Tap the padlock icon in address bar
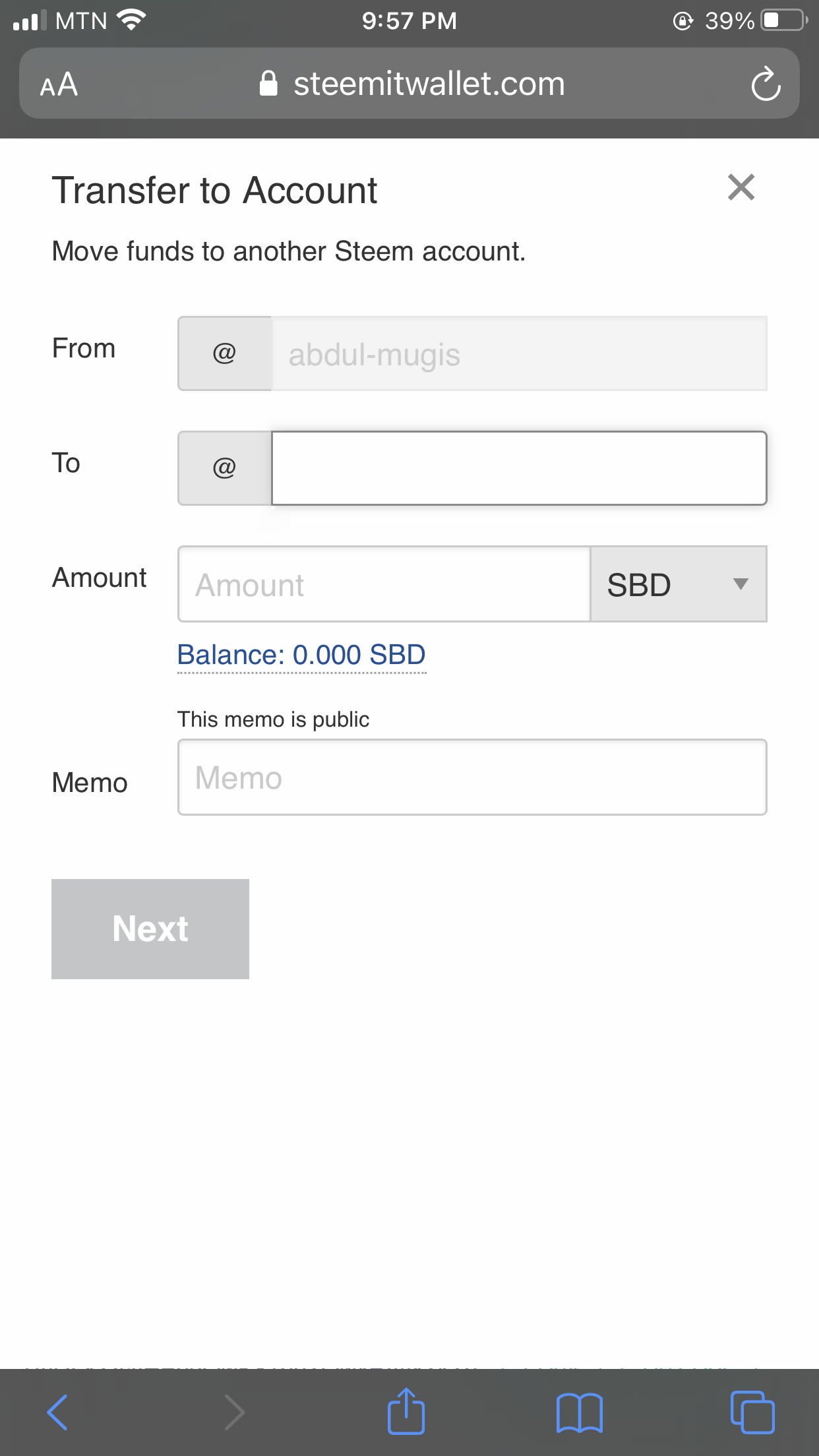819x1456 pixels. (268, 84)
